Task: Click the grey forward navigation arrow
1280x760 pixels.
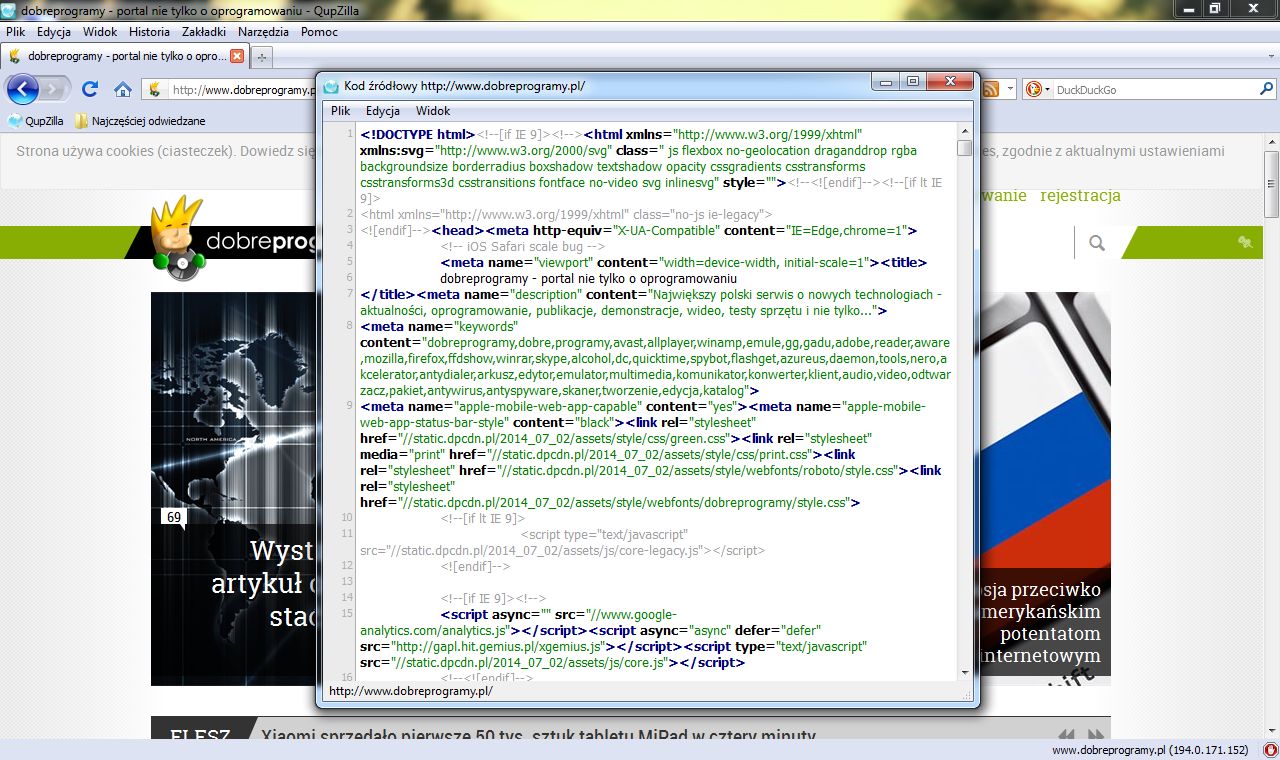Action: (55, 90)
